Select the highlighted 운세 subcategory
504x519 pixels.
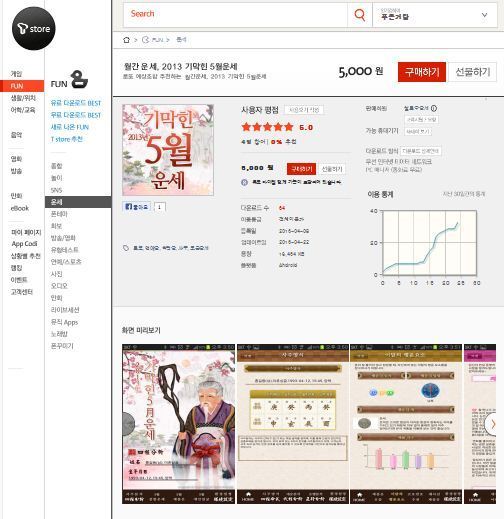[x=78, y=202]
